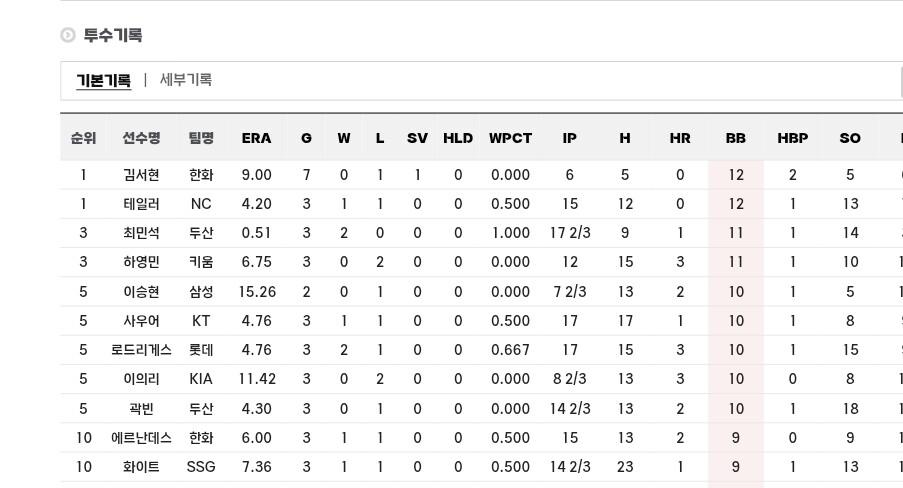903x488 pixels.
Task: Open the 세부기록 tab
Action: tap(186, 80)
